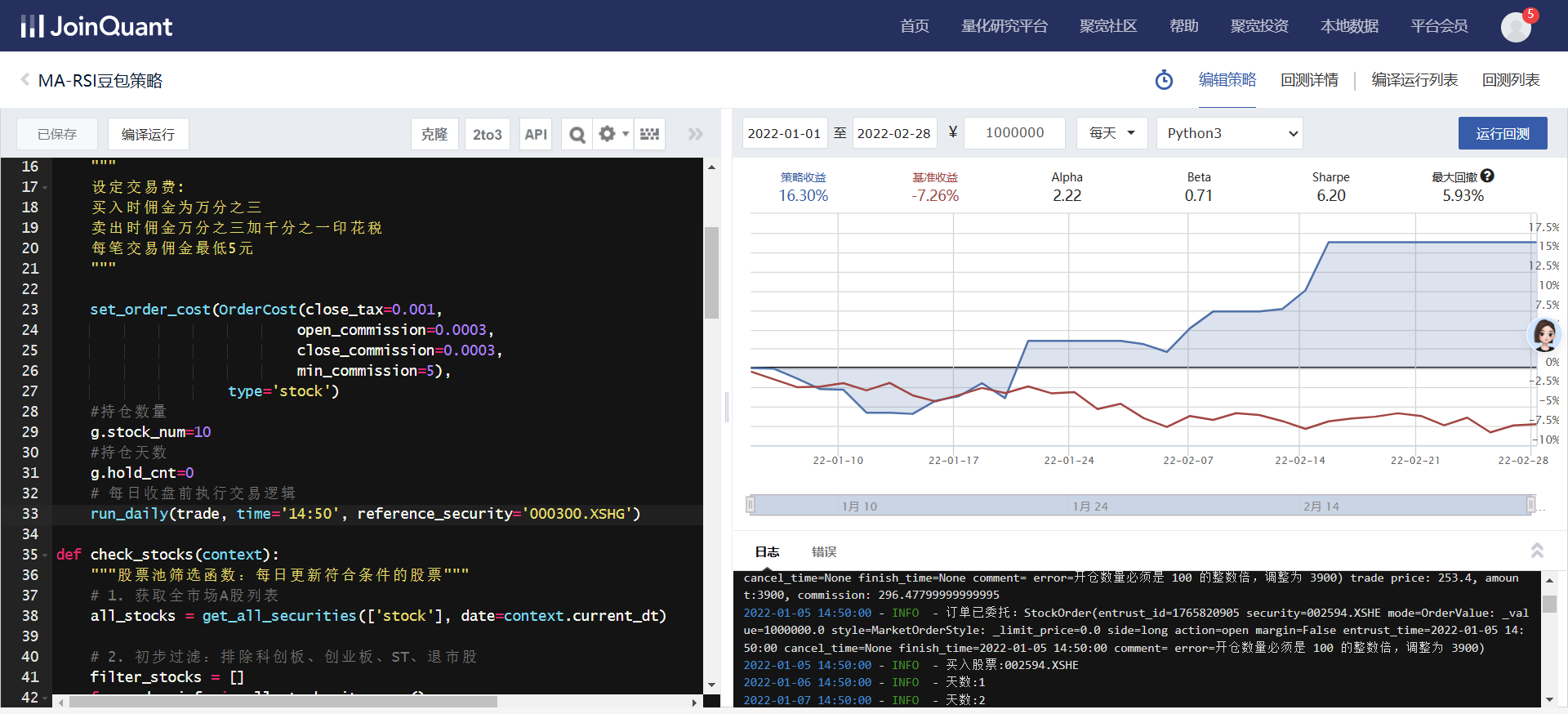Open the 帮助 menu
Viewport: 1568px width, 714px height.
tap(1183, 26)
